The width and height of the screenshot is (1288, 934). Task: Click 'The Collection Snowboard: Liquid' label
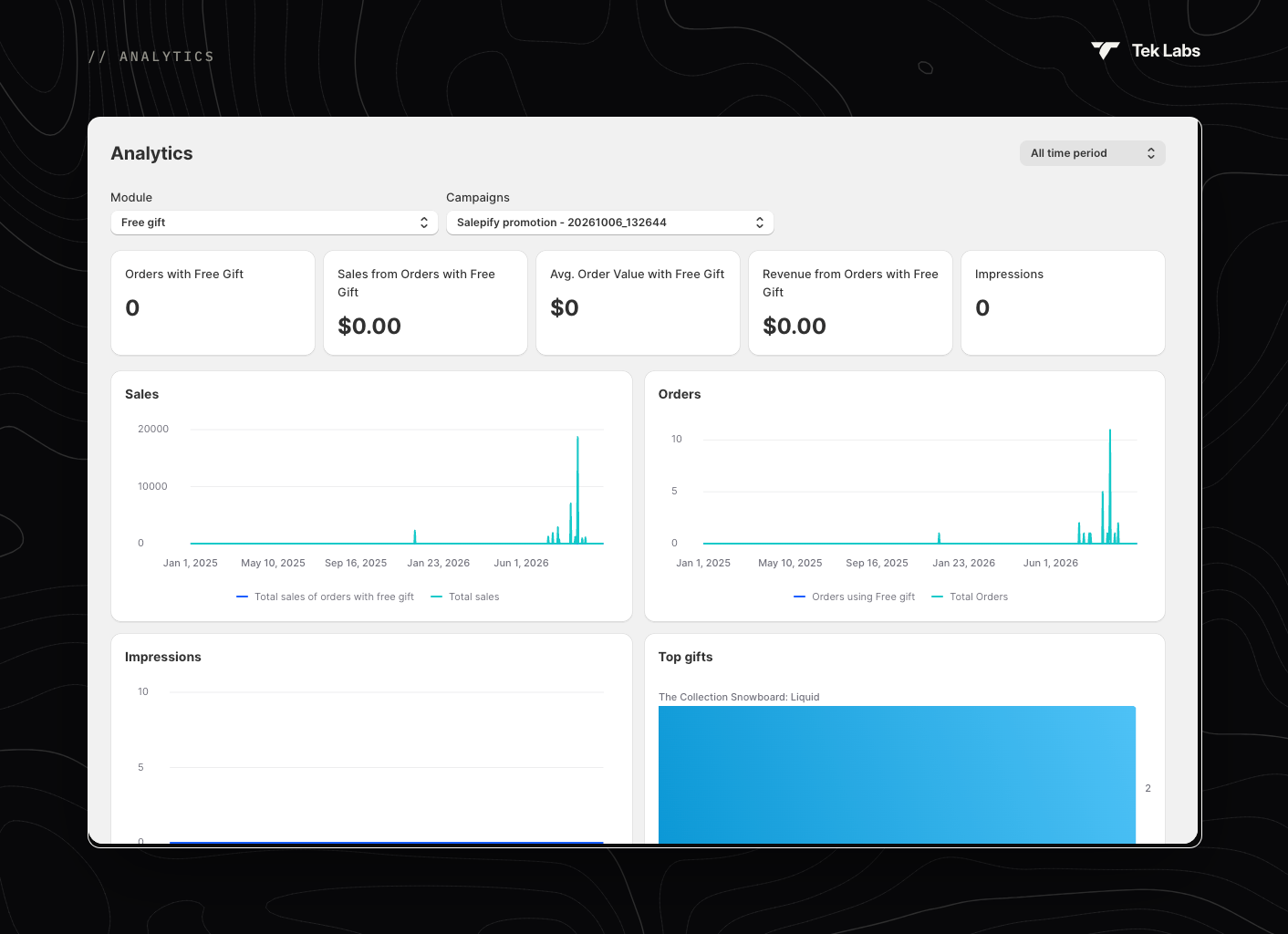click(739, 697)
